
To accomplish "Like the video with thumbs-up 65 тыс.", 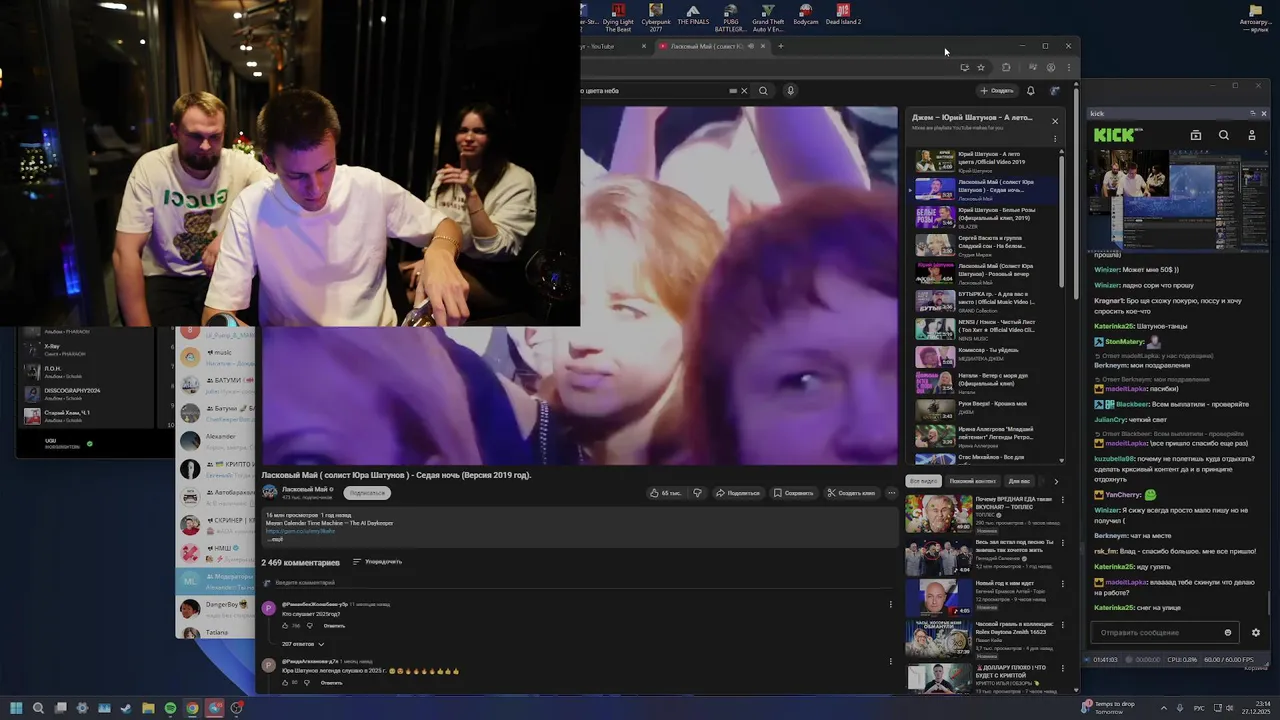I will pos(665,493).
